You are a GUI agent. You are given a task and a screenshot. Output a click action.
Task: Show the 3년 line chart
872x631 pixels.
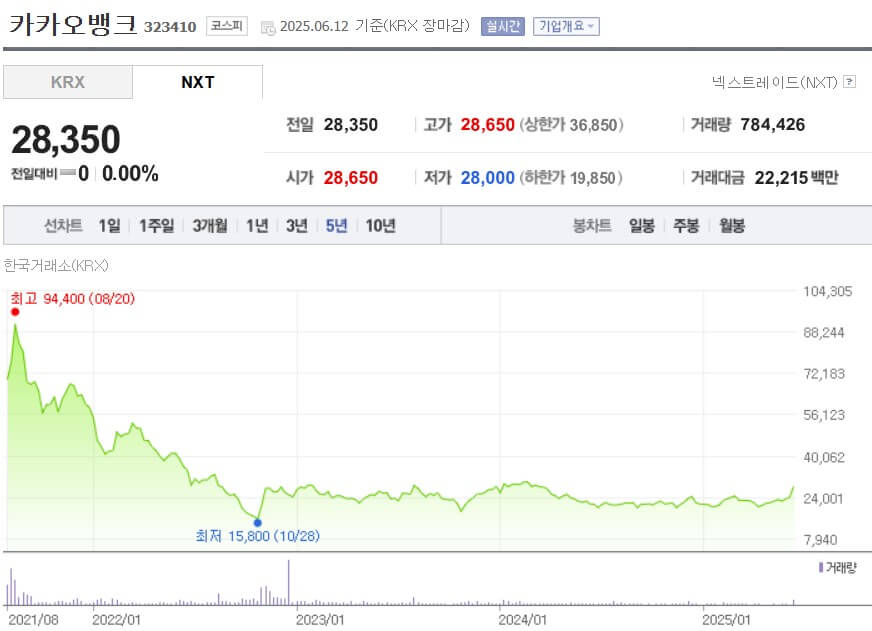pos(296,226)
